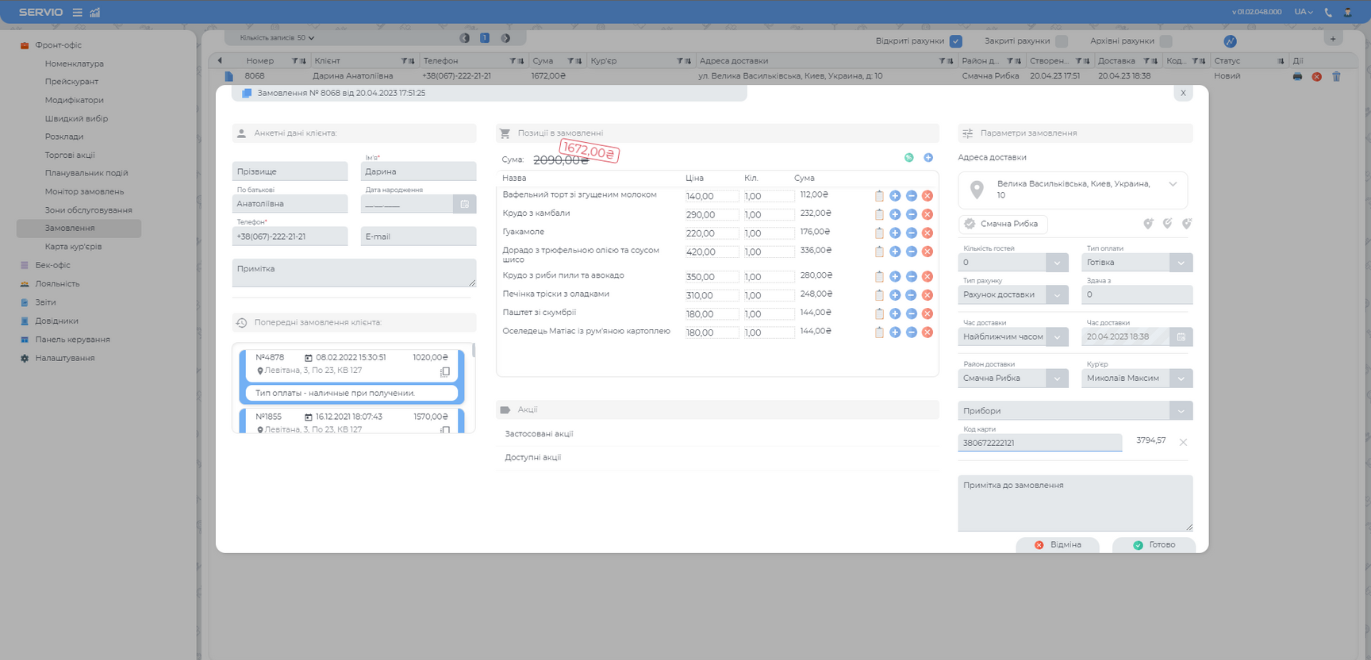Image resolution: width=1371 pixels, height=660 pixels.
Task: Click the Прізвище input field
Action: pos(290,172)
